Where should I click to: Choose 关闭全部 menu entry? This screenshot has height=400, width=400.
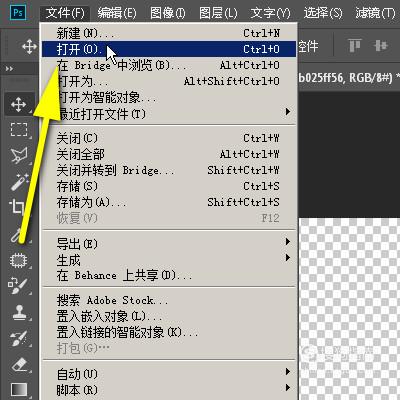point(169,154)
